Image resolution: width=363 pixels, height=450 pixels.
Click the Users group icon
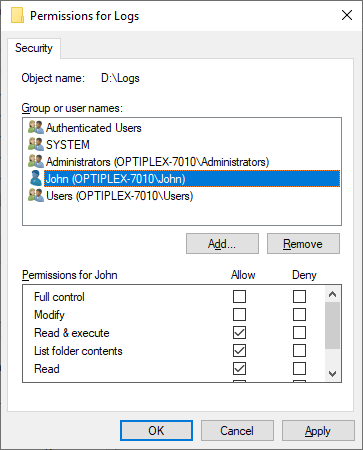pos(36,195)
